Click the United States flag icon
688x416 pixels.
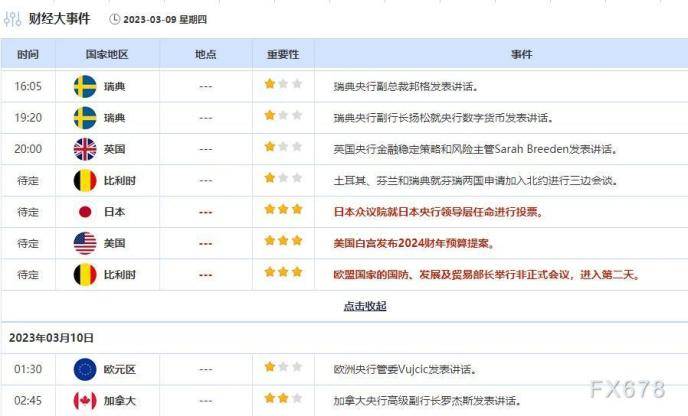click(85, 243)
